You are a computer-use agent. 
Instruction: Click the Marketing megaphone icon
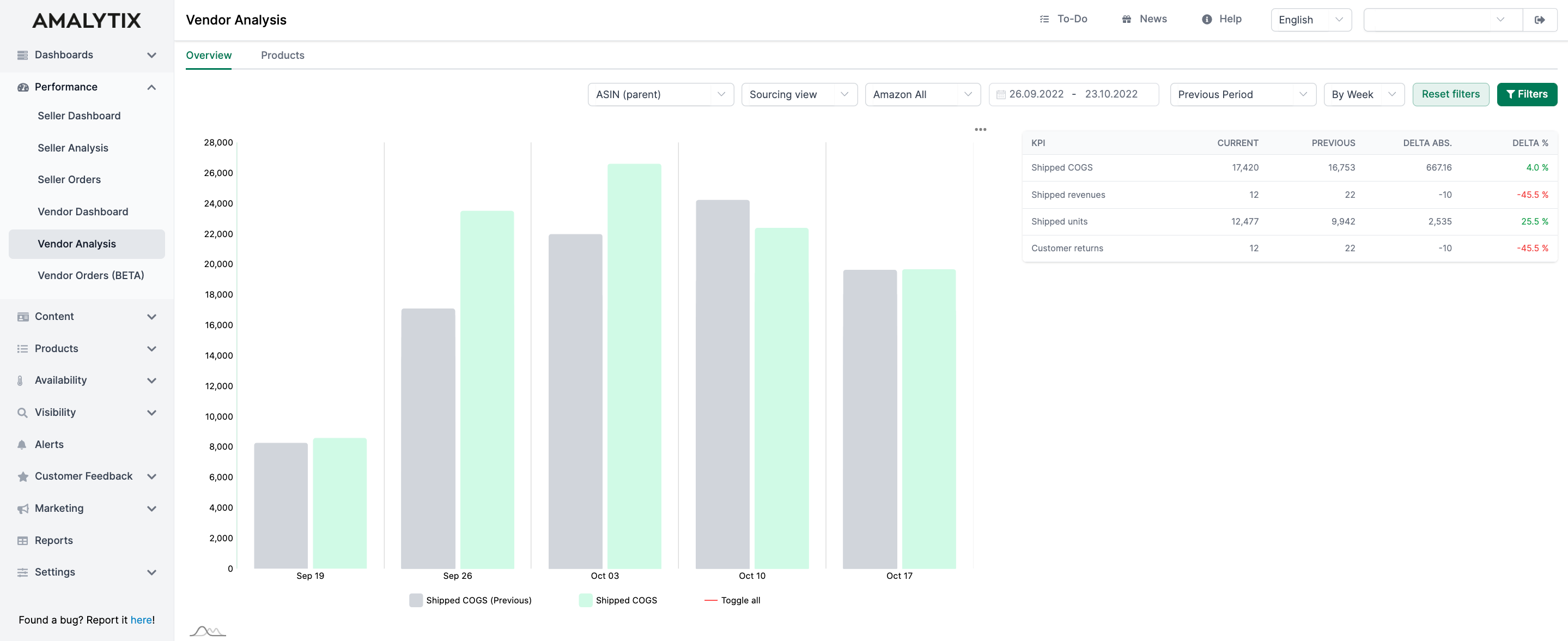(22, 509)
